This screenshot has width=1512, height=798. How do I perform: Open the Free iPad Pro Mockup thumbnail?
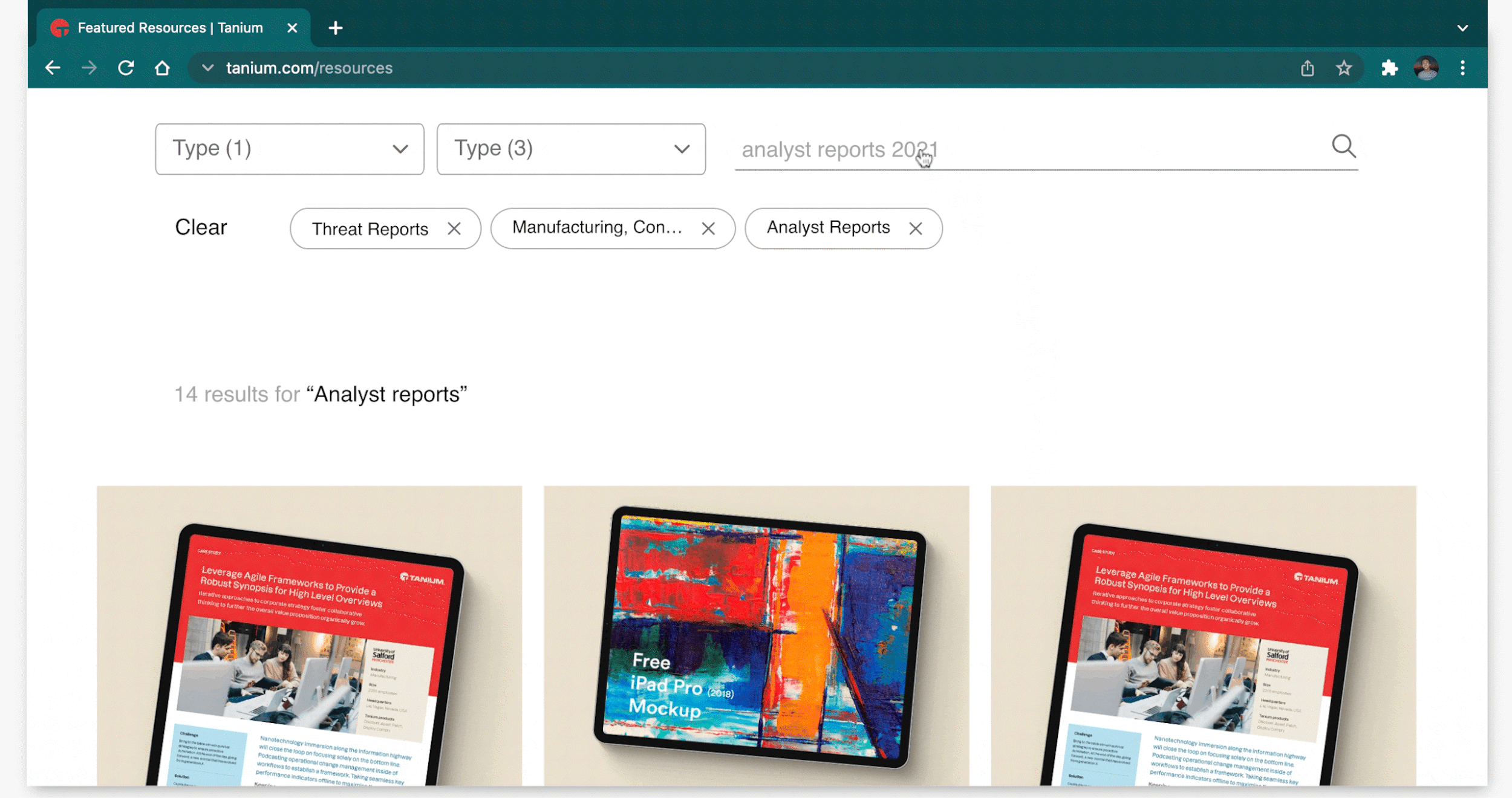click(756, 635)
